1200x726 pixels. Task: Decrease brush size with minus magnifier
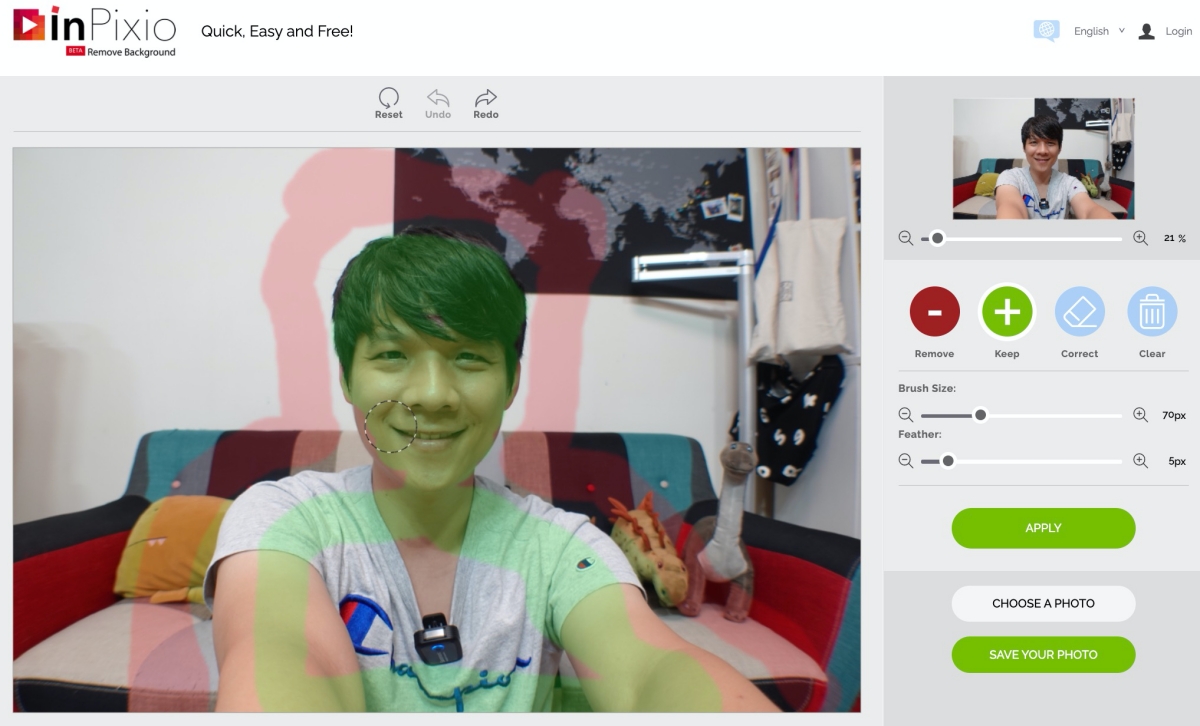[905, 415]
